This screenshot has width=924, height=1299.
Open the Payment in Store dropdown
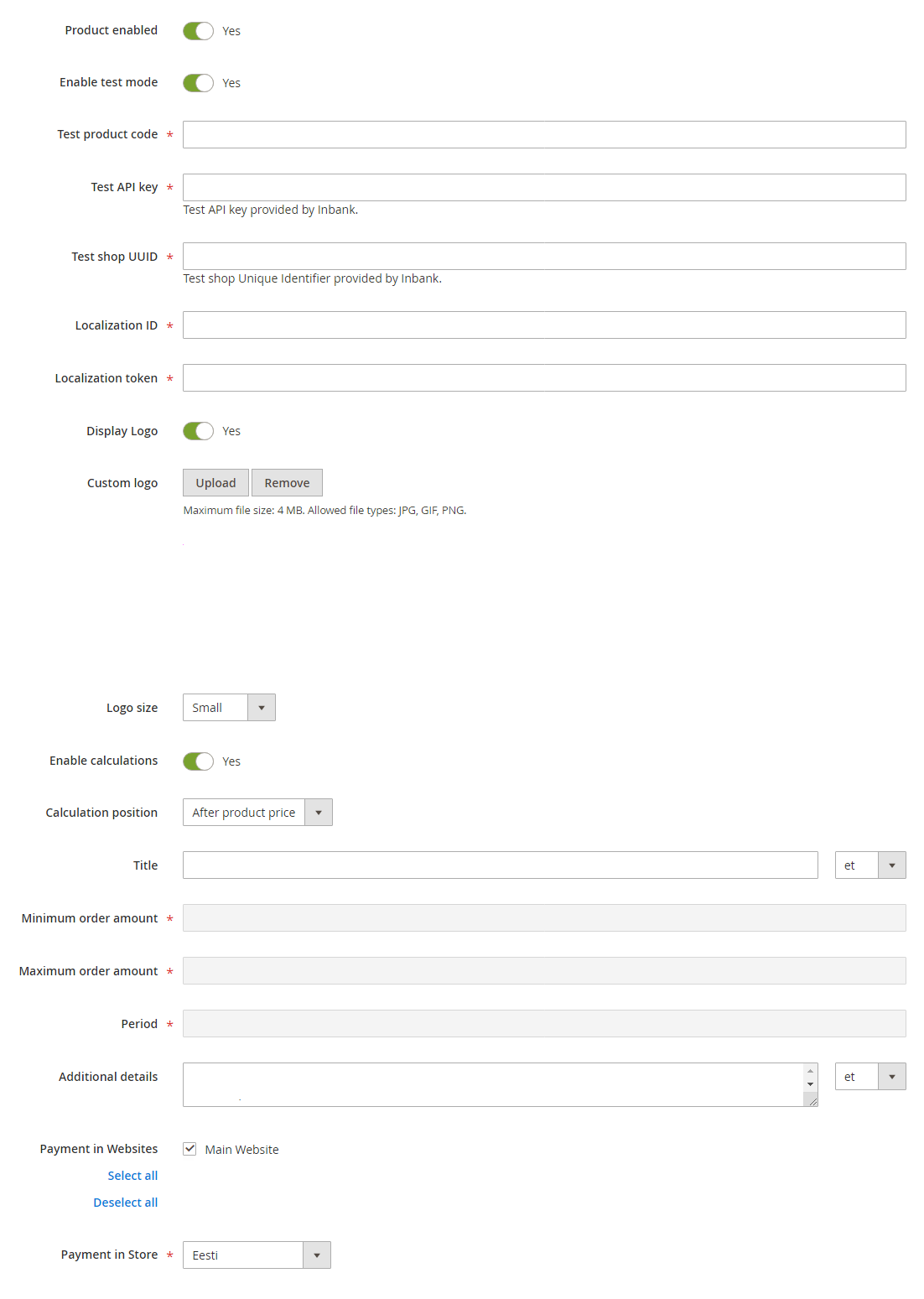[x=257, y=1255]
